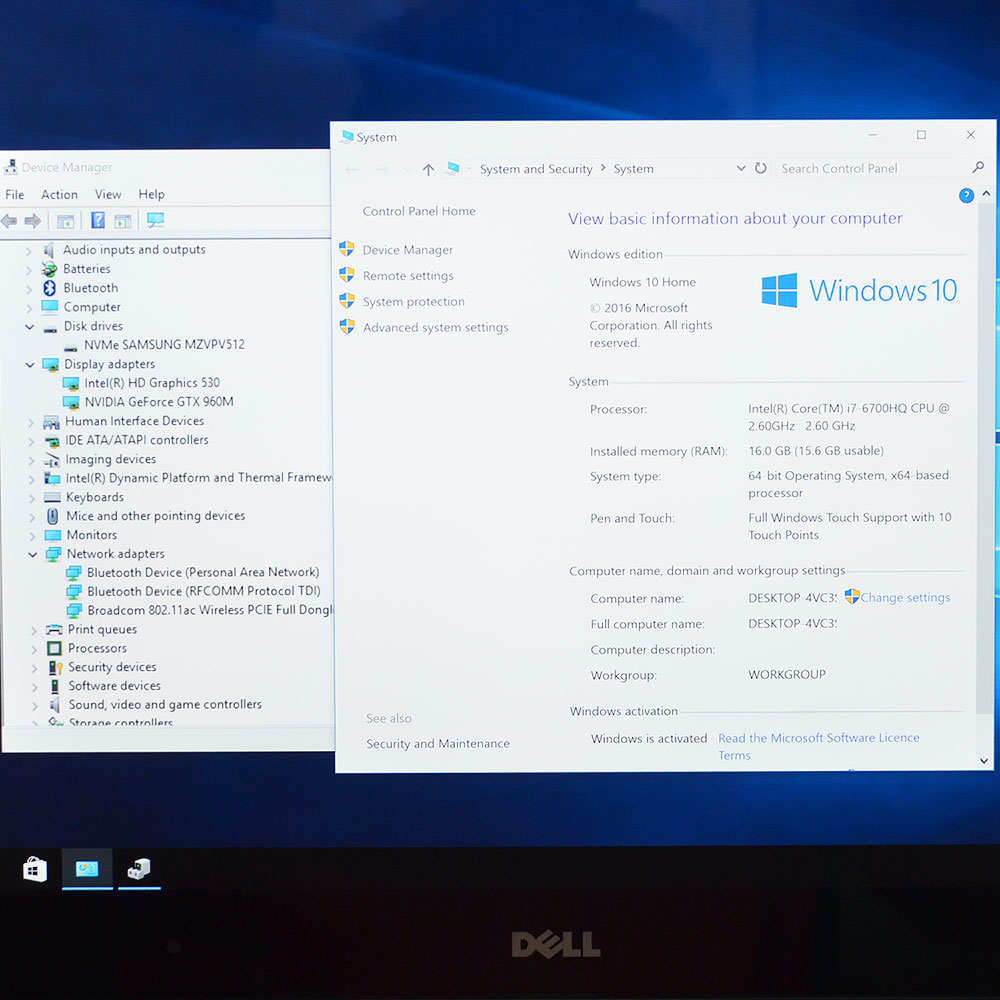Click the search magnifier icon in Control Panel
The width and height of the screenshot is (1000, 1000).
click(978, 168)
